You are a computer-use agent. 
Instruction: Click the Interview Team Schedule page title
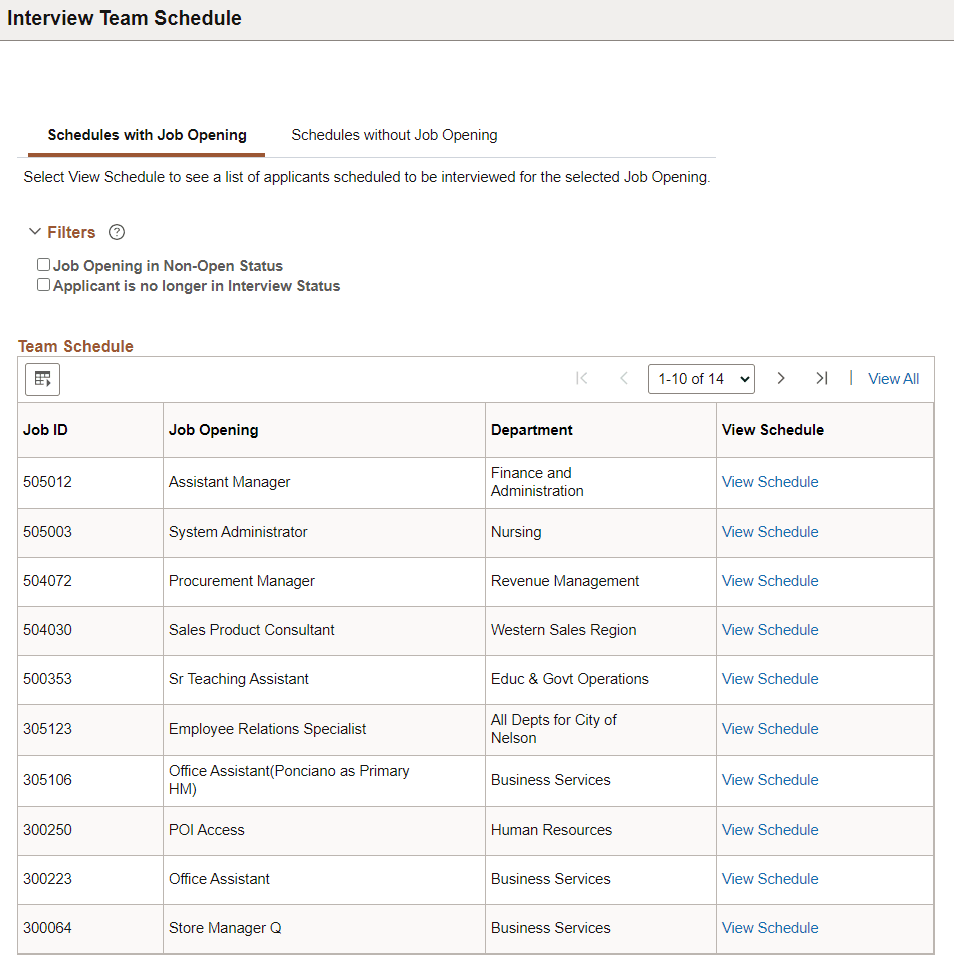(x=124, y=18)
